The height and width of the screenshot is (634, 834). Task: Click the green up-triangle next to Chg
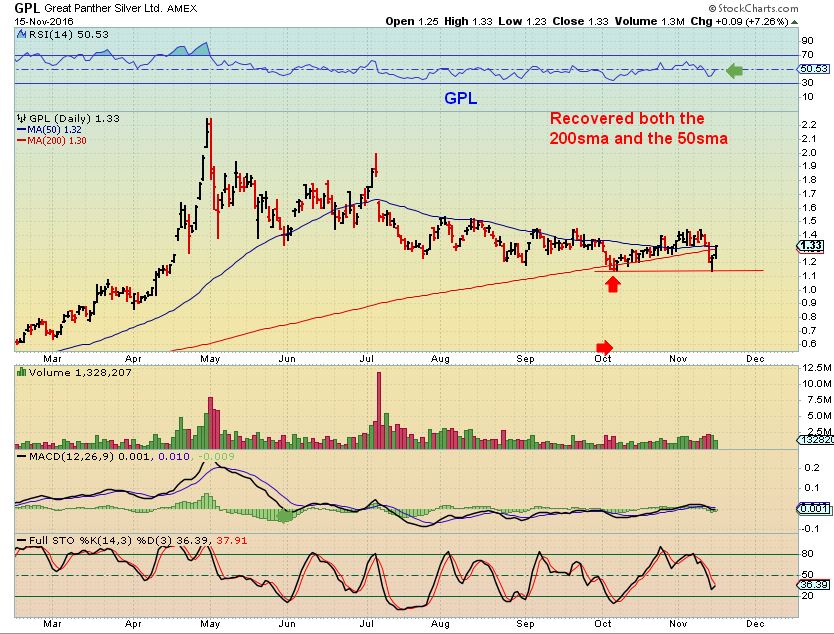pyautogui.click(x=795, y=22)
